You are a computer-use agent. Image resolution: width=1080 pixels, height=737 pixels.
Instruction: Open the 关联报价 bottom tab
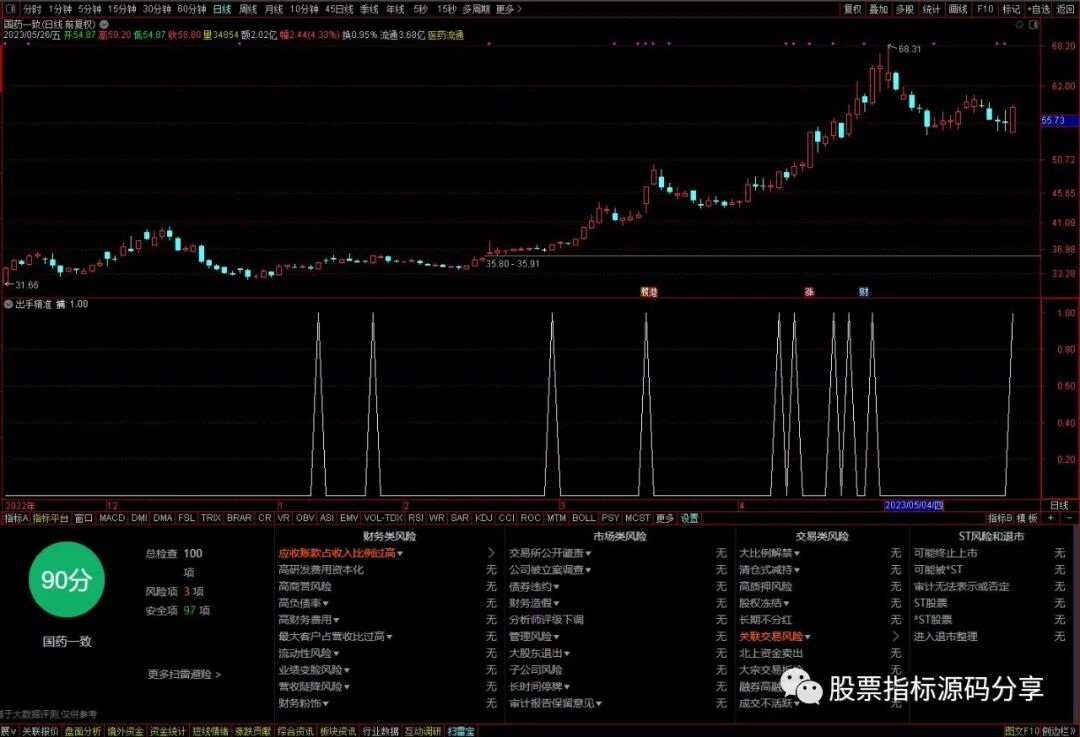(40, 731)
